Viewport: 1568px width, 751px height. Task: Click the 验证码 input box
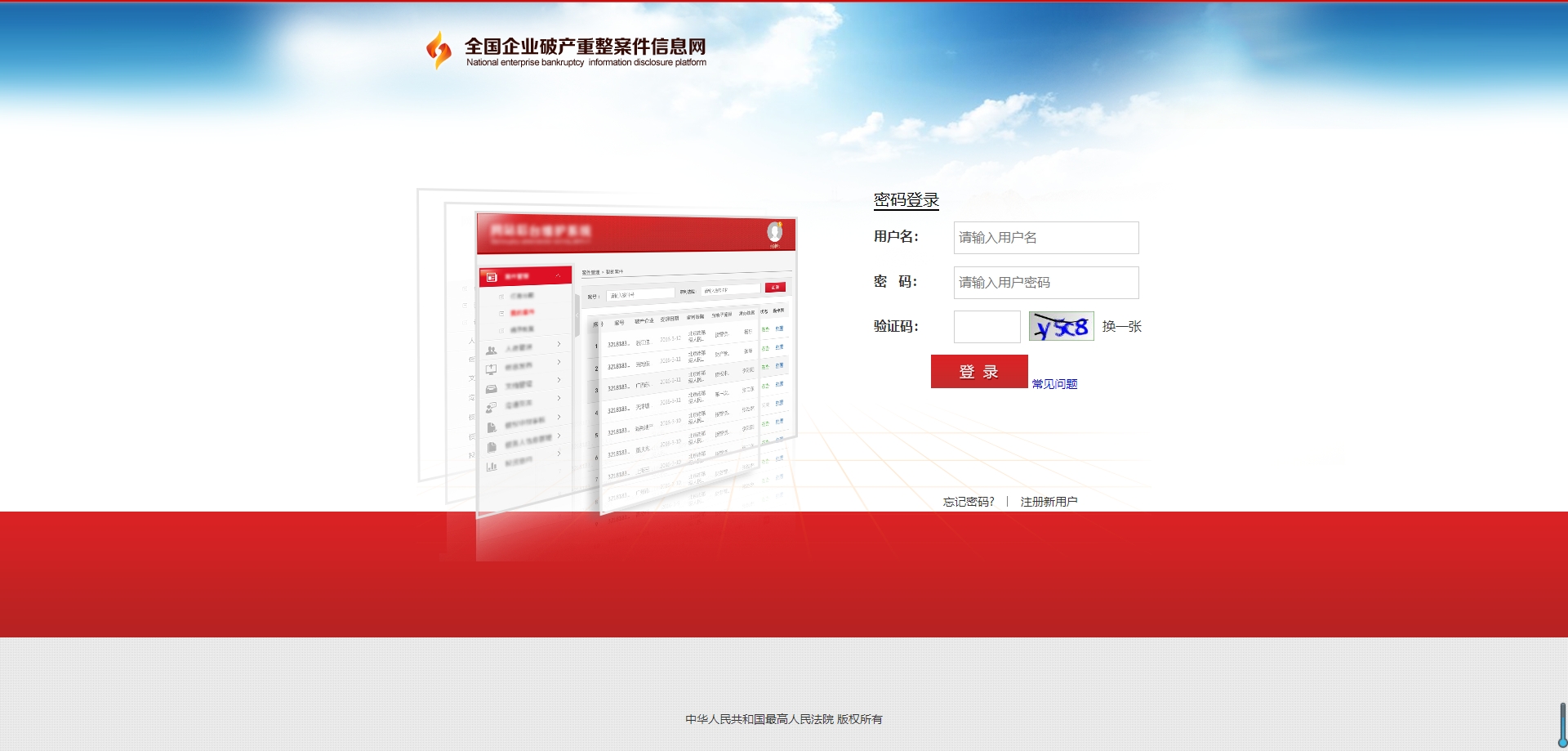click(x=987, y=327)
